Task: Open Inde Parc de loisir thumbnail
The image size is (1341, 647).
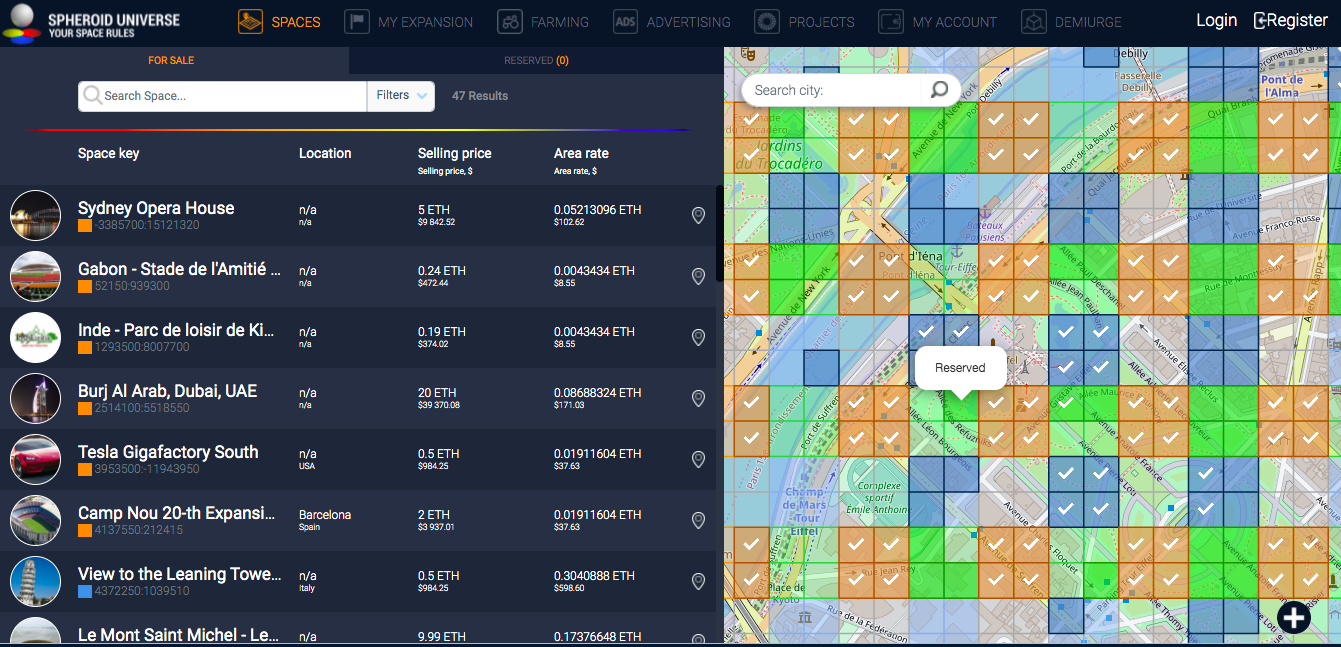Action: (35, 337)
